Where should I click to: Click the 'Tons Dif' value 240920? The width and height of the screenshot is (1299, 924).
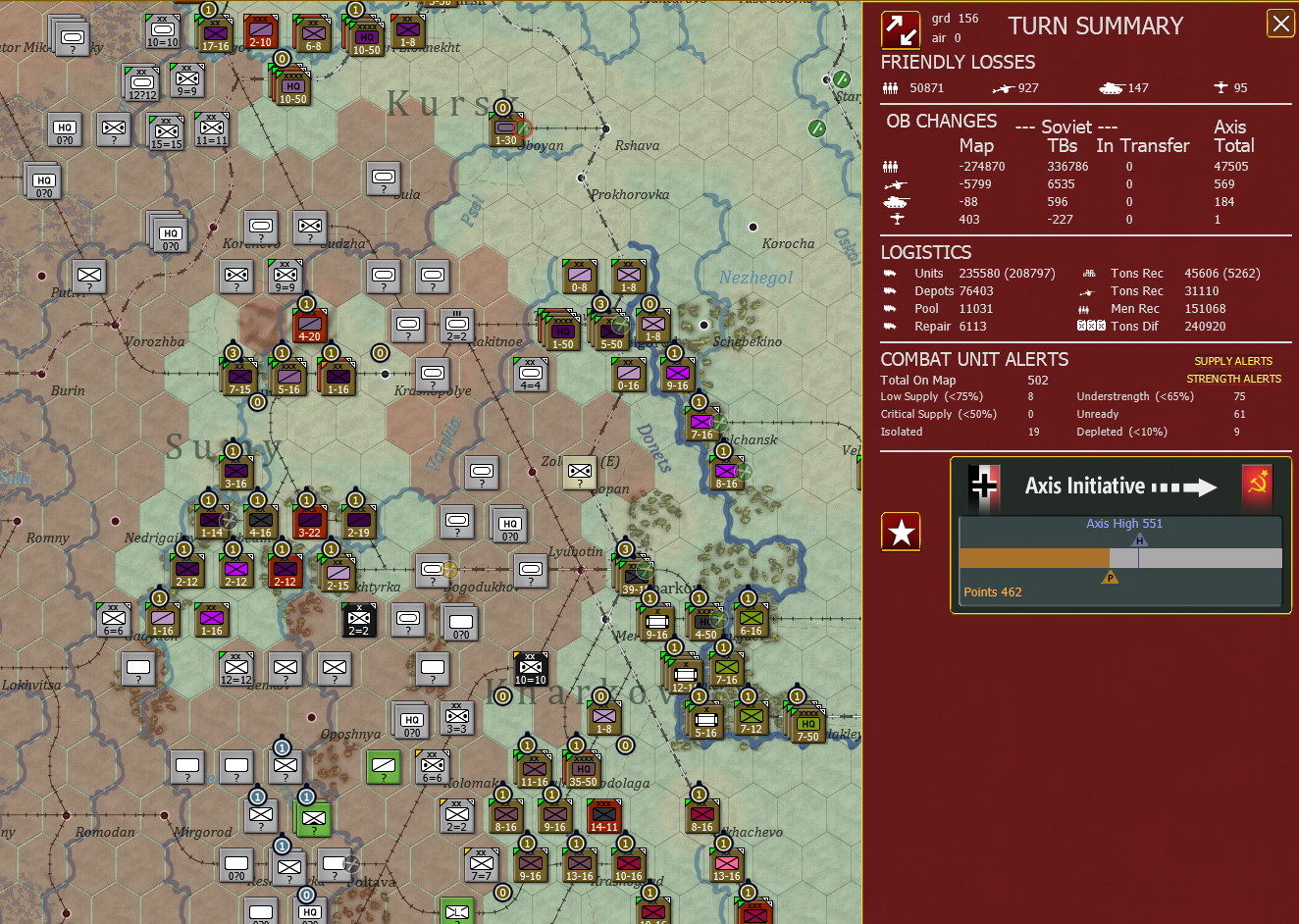(x=1205, y=326)
